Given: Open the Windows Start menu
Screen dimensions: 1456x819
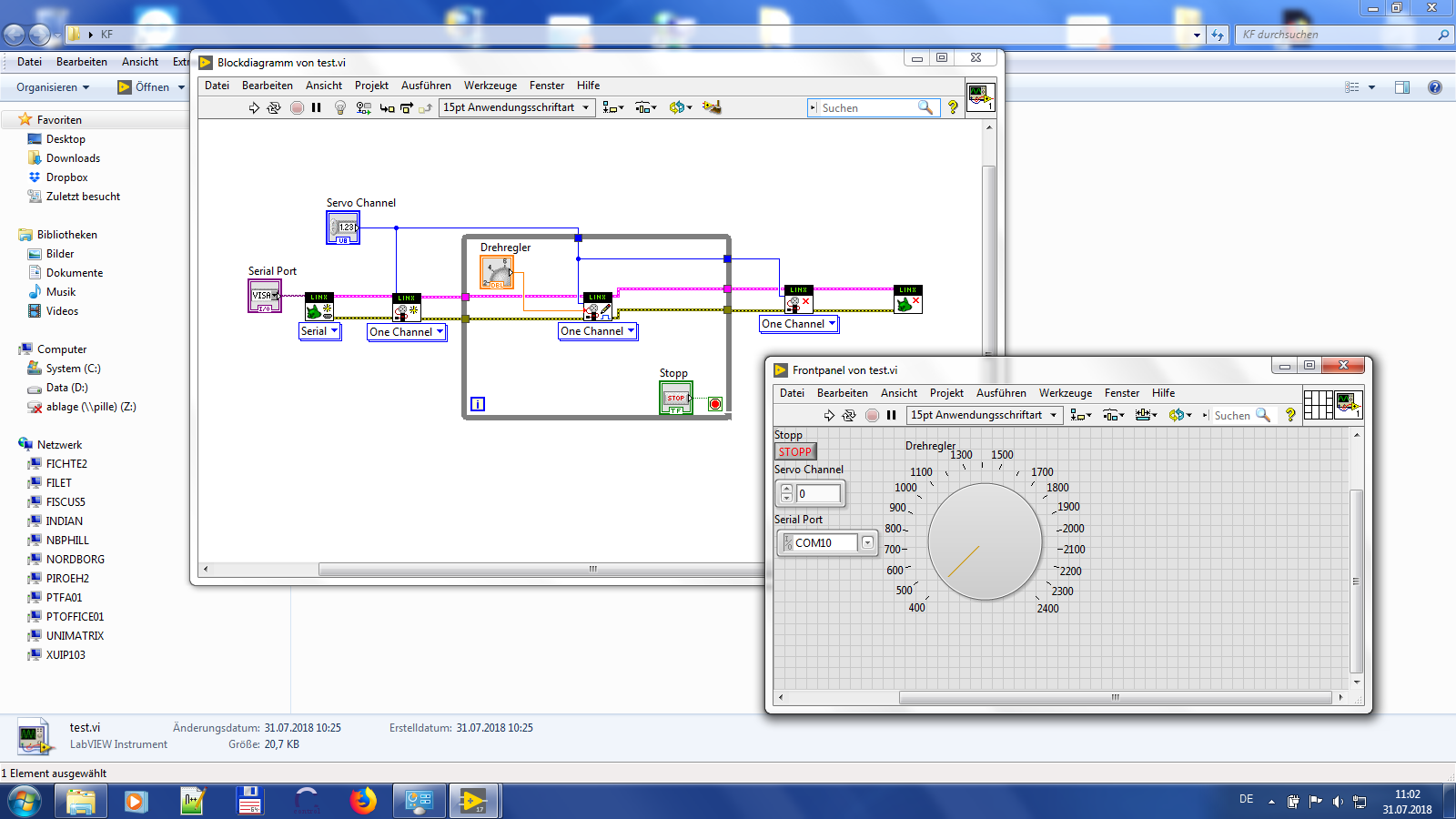Looking at the screenshot, I should (25, 801).
